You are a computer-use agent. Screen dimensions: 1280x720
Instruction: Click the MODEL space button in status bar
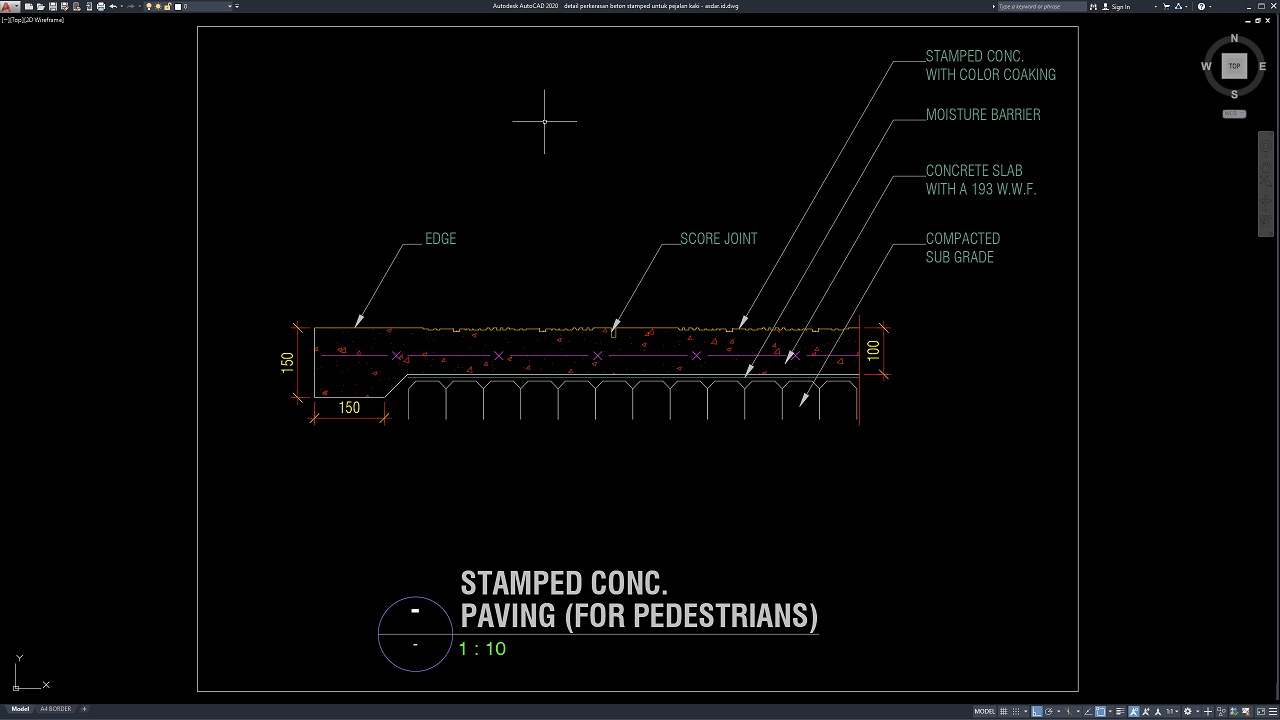tap(984, 711)
